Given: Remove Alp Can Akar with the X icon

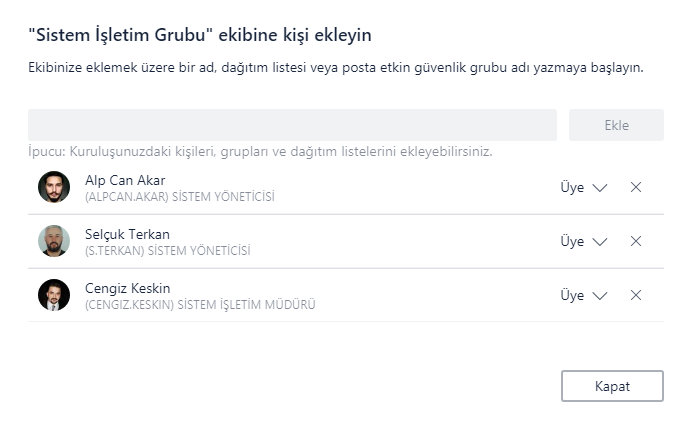Looking at the screenshot, I should pyautogui.click(x=636, y=187).
